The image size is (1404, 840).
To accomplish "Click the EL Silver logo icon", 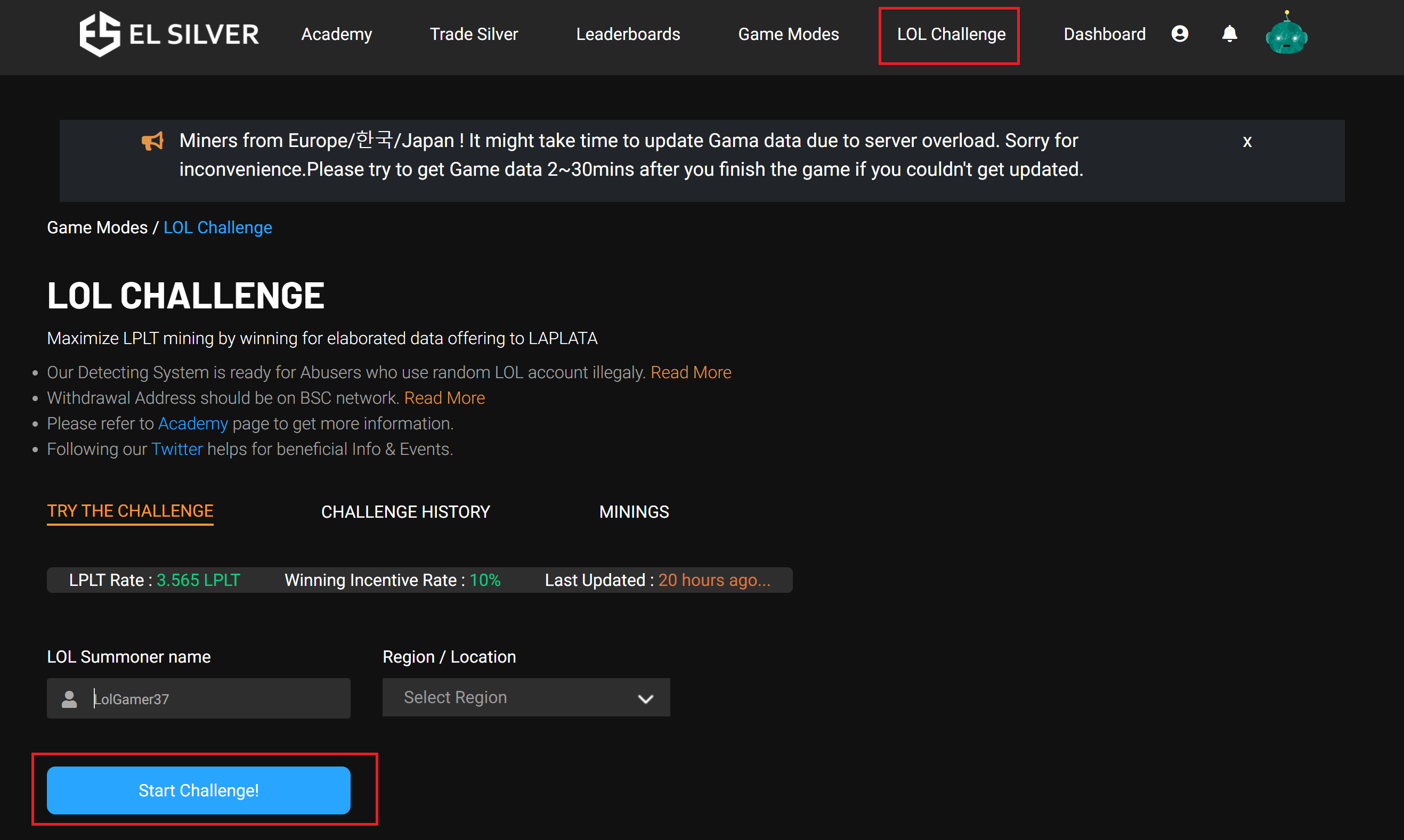I will pos(100,34).
